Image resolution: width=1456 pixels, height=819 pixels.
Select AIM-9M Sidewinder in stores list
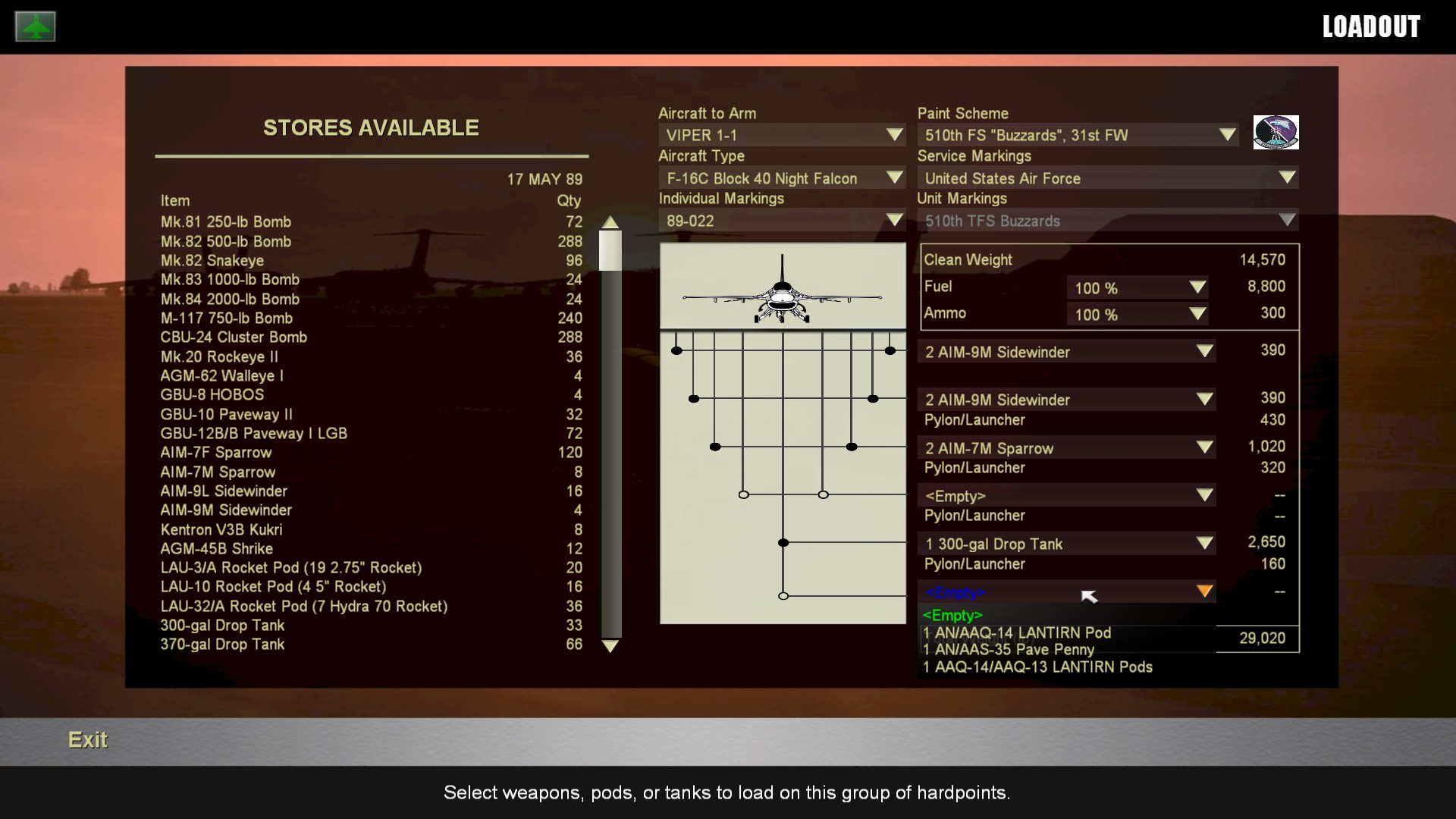tap(372, 510)
